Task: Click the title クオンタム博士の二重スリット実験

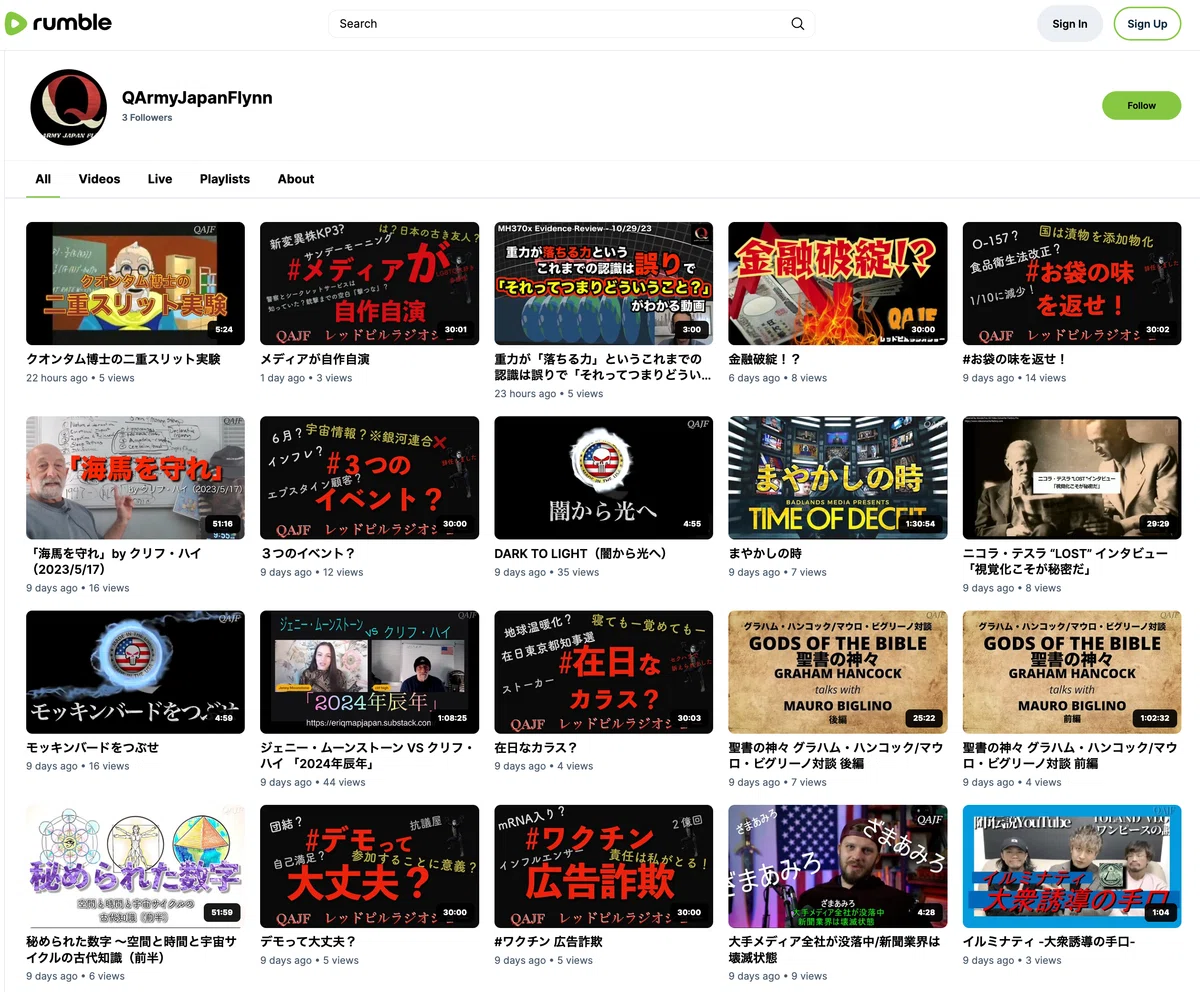Action: 123,359
